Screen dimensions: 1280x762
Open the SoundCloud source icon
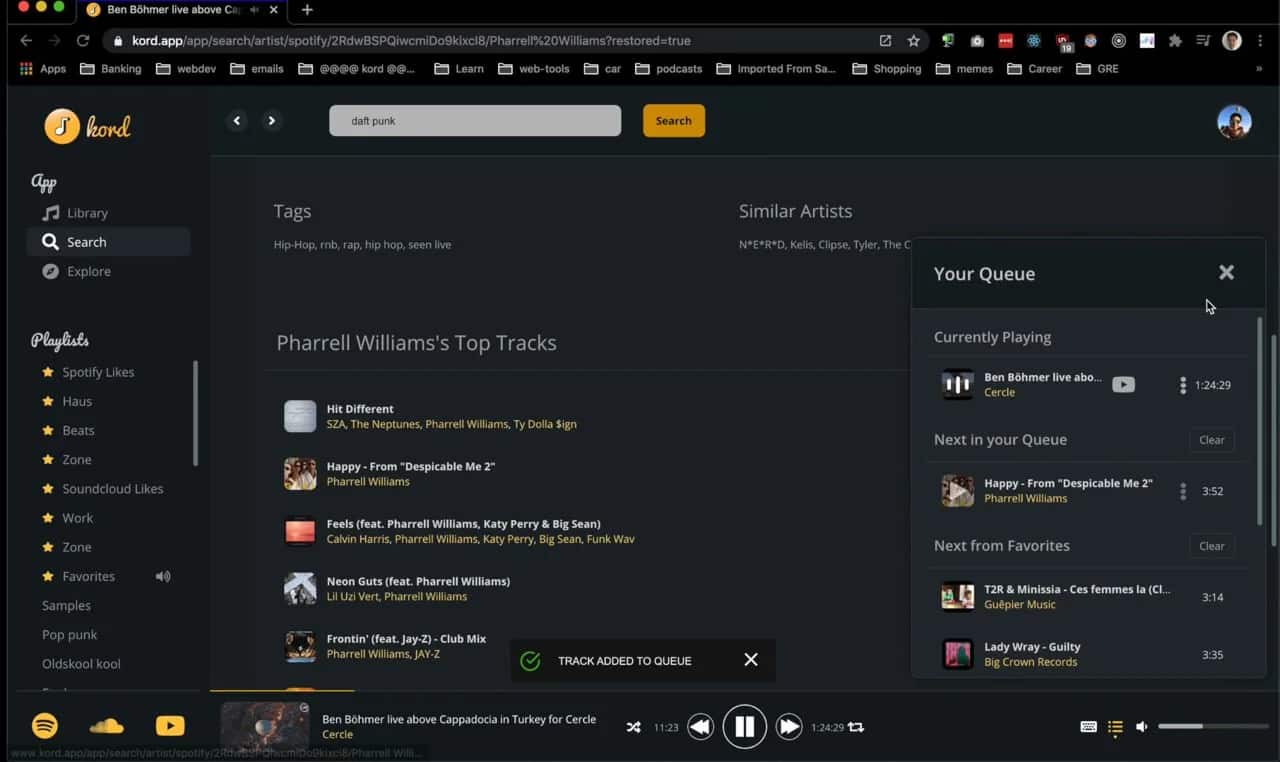[x=107, y=726]
